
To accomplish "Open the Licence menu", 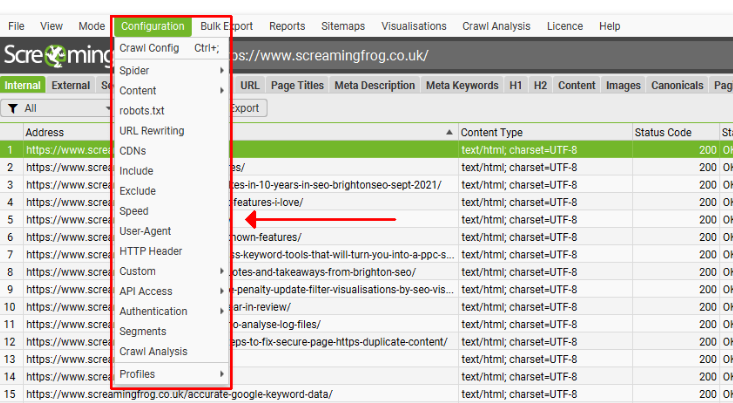I will click(565, 26).
